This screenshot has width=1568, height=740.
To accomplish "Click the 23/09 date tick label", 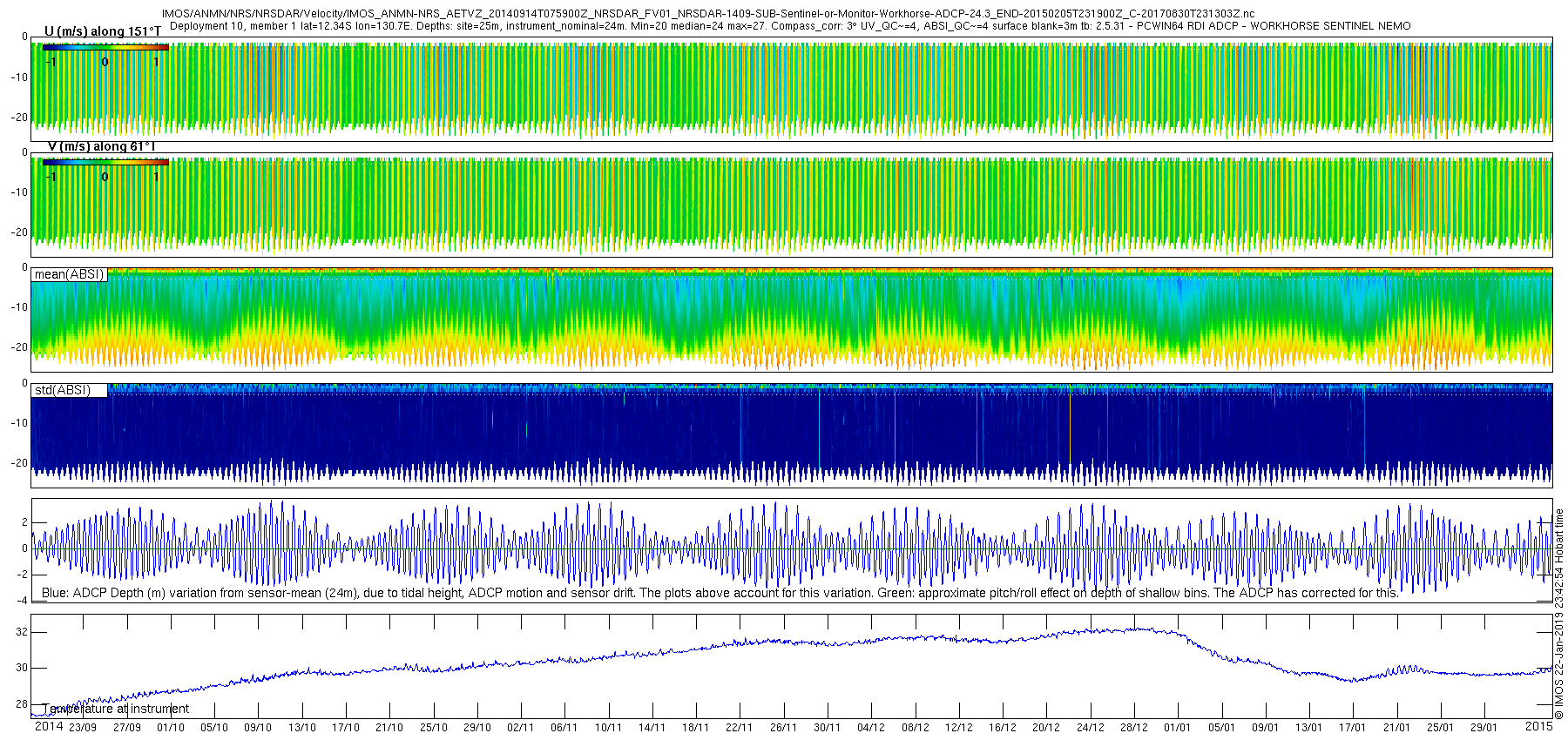I will pos(83,728).
